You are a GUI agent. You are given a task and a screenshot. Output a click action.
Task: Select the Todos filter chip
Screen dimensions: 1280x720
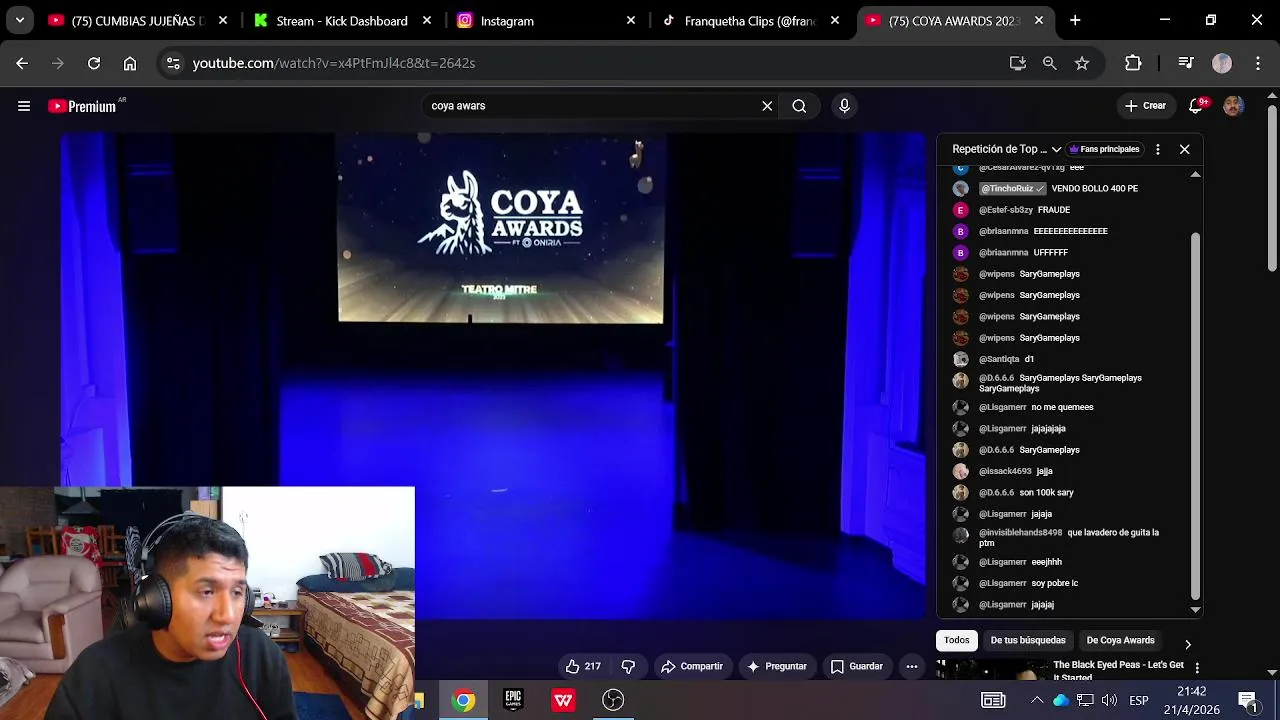tap(957, 640)
